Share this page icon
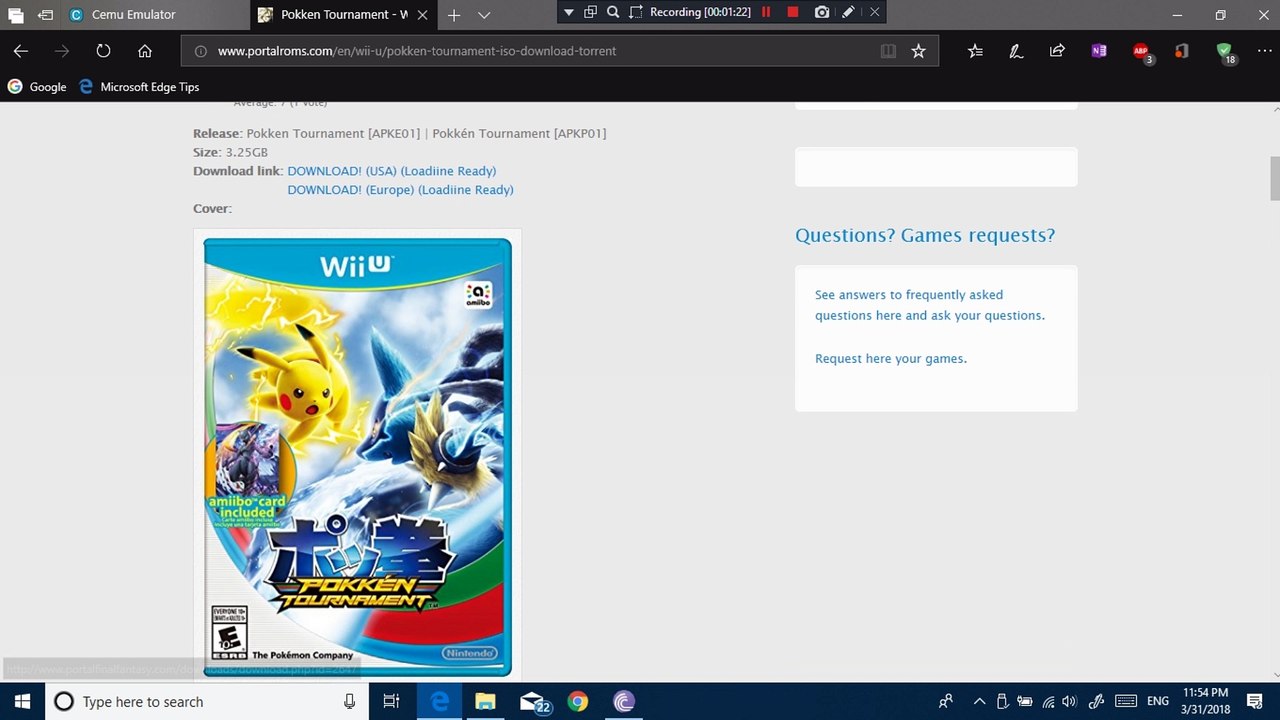The height and width of the screenshot is (720, 1280). tap(1057, 51)
